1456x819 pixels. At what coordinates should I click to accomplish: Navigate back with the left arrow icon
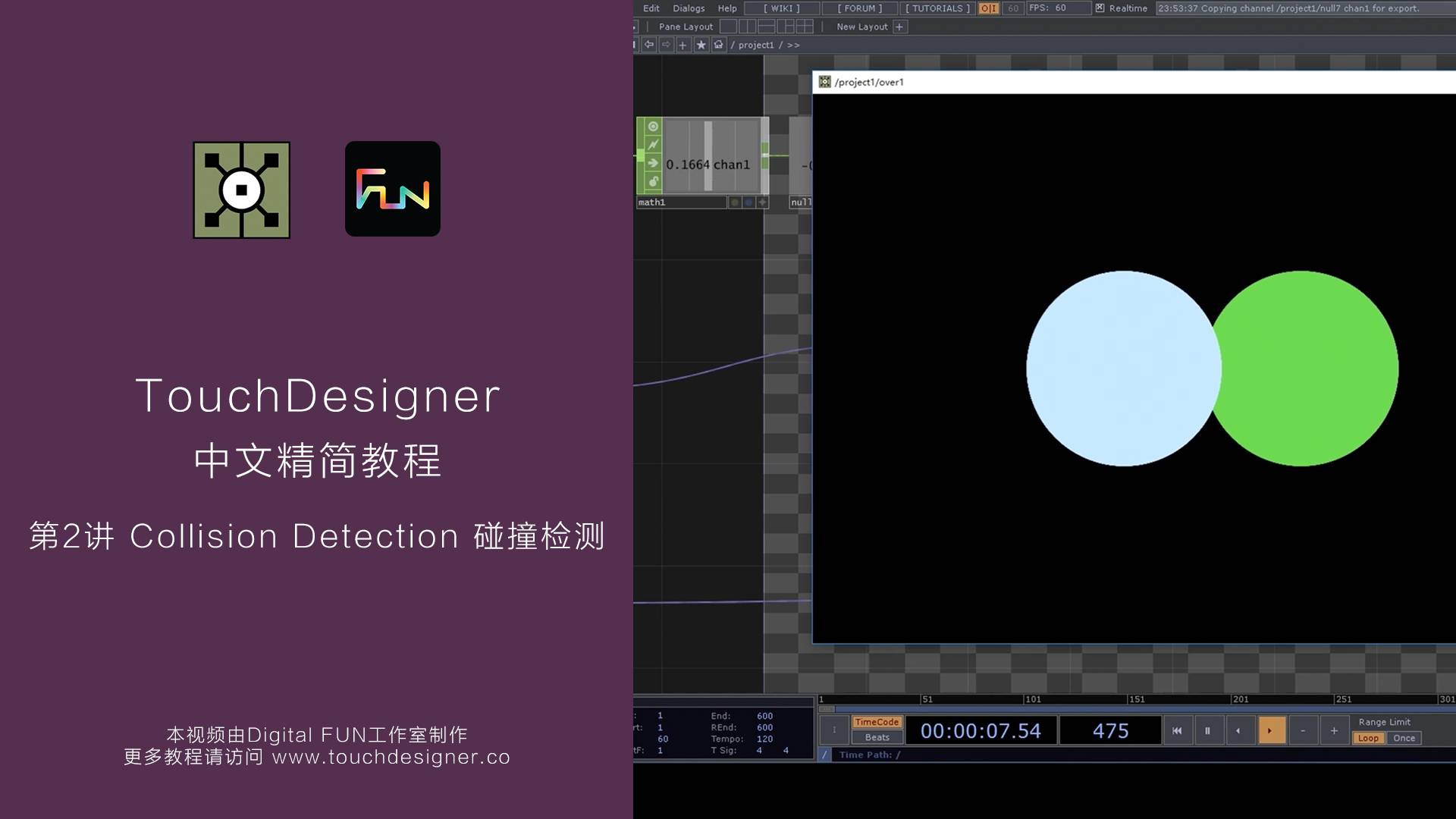649,45
